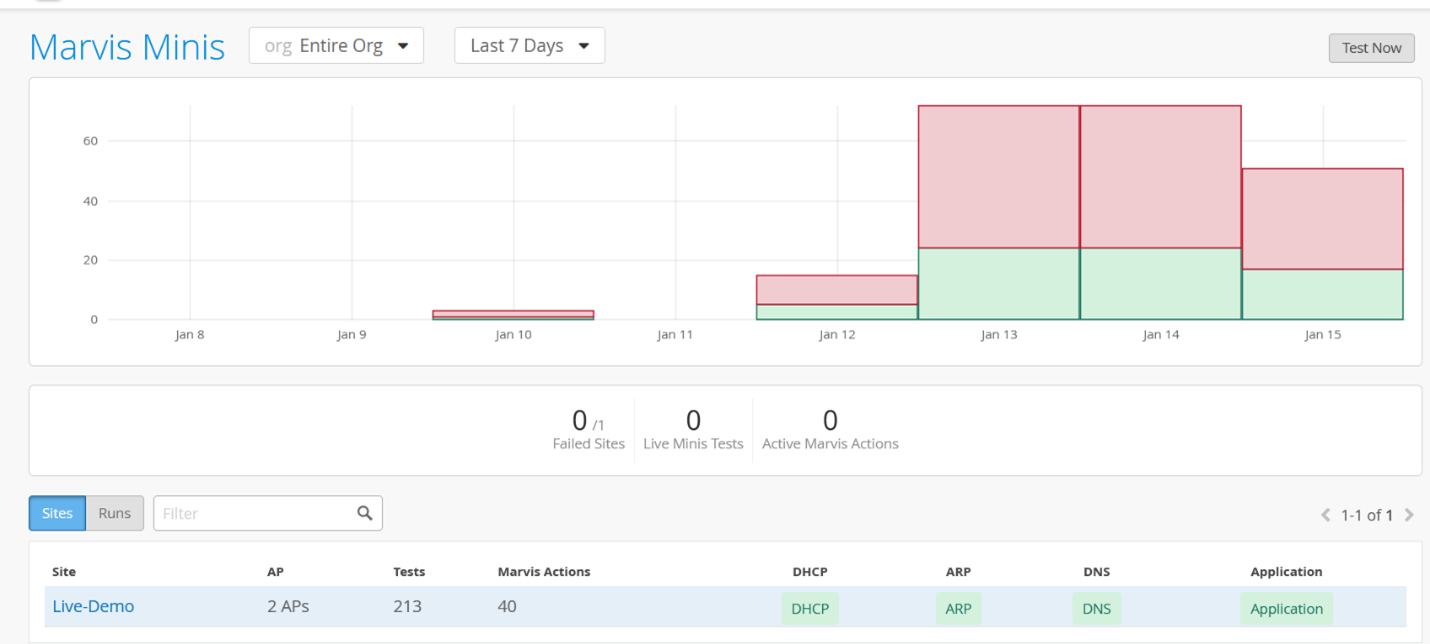Screen dimensions: 1430x644
Task: Open the org Entire Org dropdown
Action: pos(336,46)
